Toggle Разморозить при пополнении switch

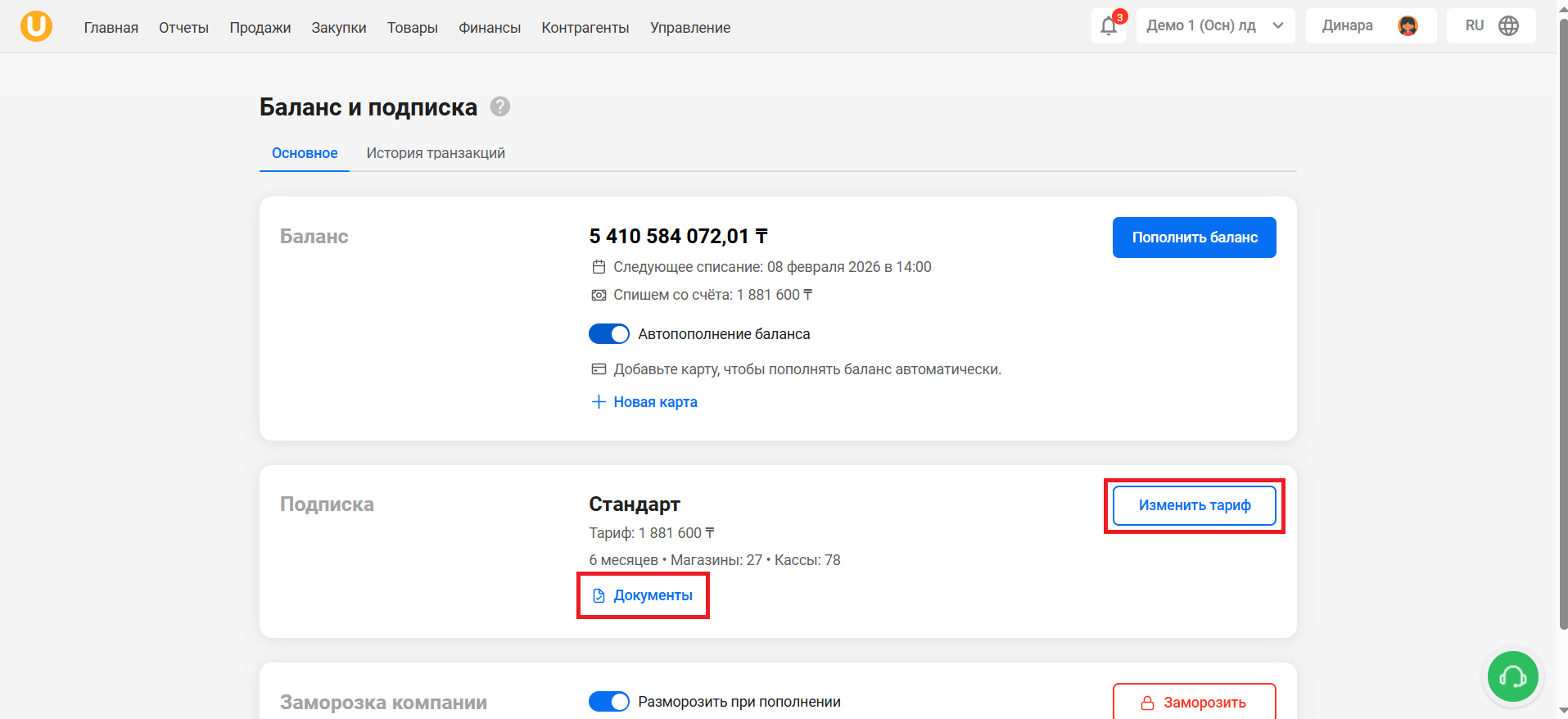609,702
